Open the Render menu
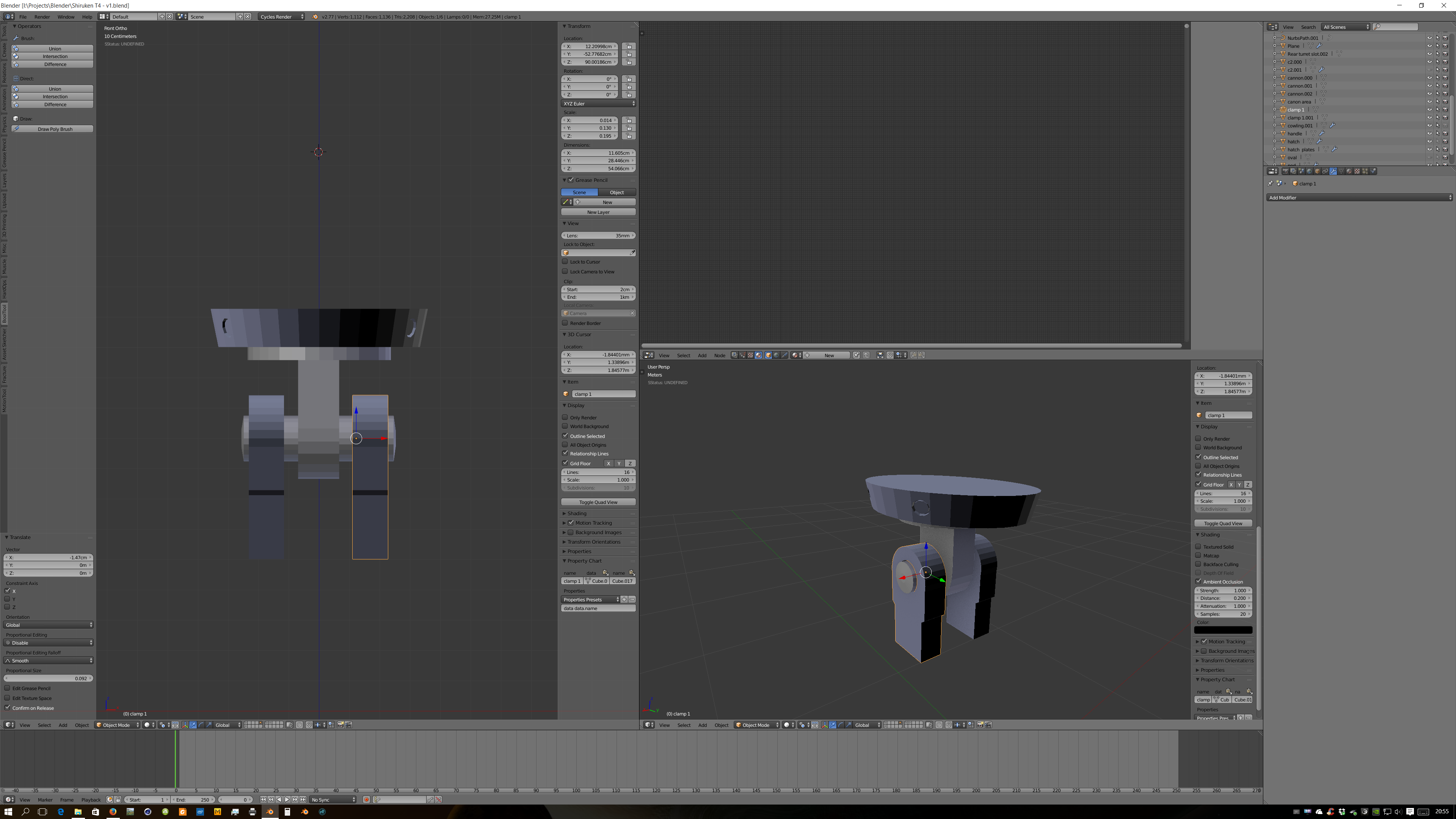This screenshot has height=819, width=1456. 42,16
